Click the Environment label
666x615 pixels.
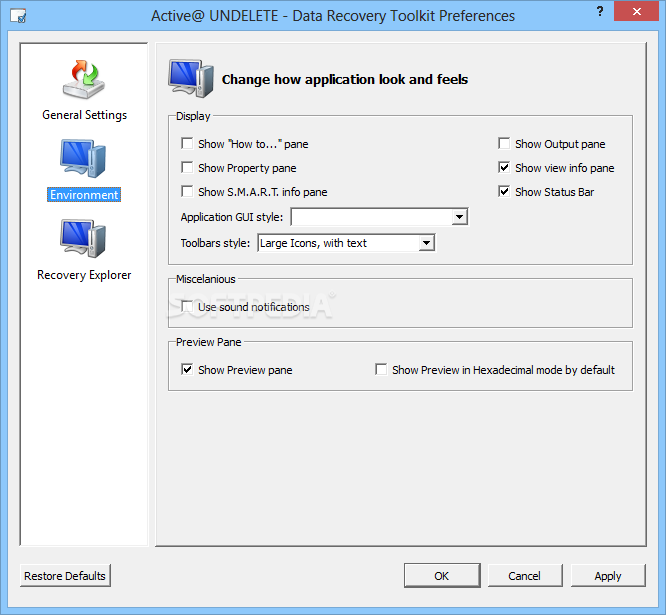[84, 195]
